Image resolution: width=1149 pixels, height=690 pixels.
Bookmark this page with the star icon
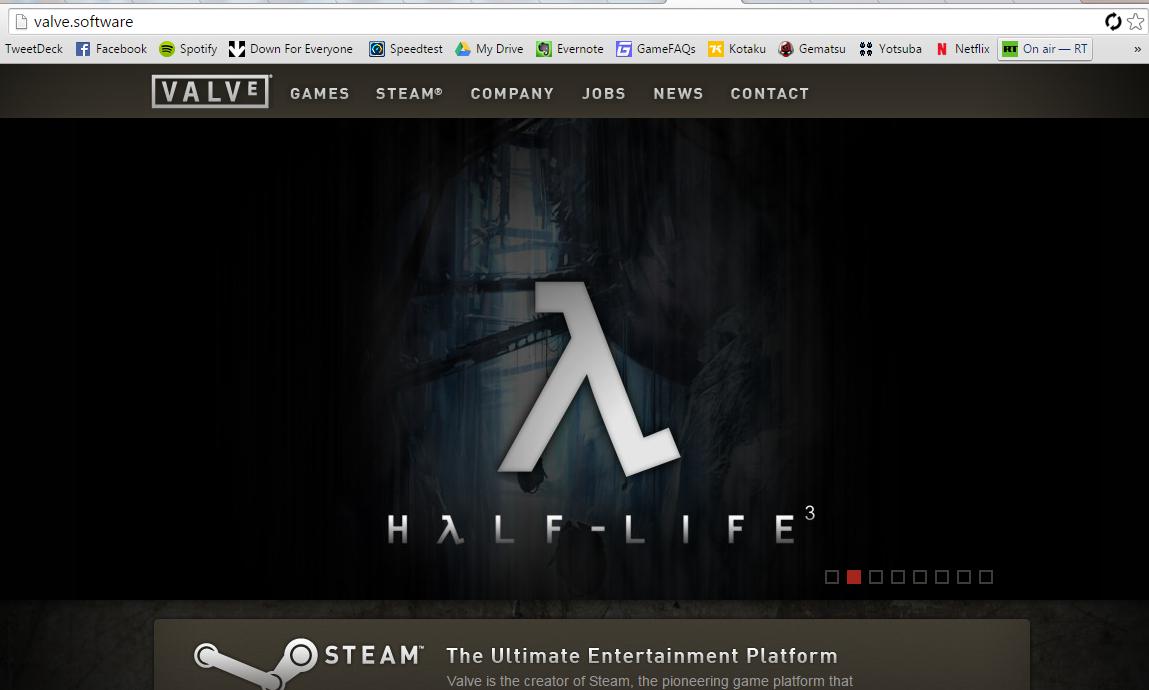[1135, 21]
